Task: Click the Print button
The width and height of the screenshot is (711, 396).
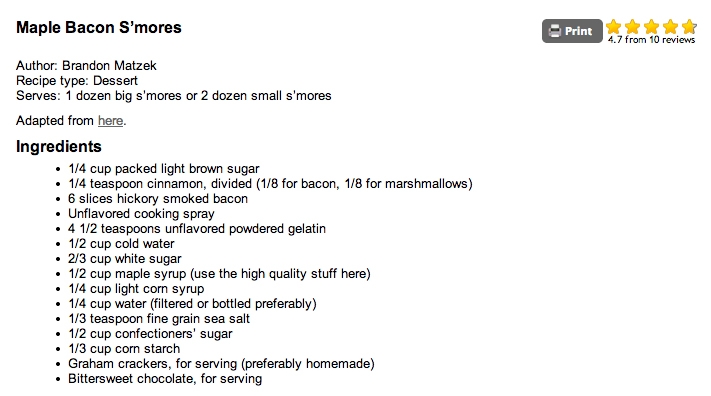Action: pos(572,31)
